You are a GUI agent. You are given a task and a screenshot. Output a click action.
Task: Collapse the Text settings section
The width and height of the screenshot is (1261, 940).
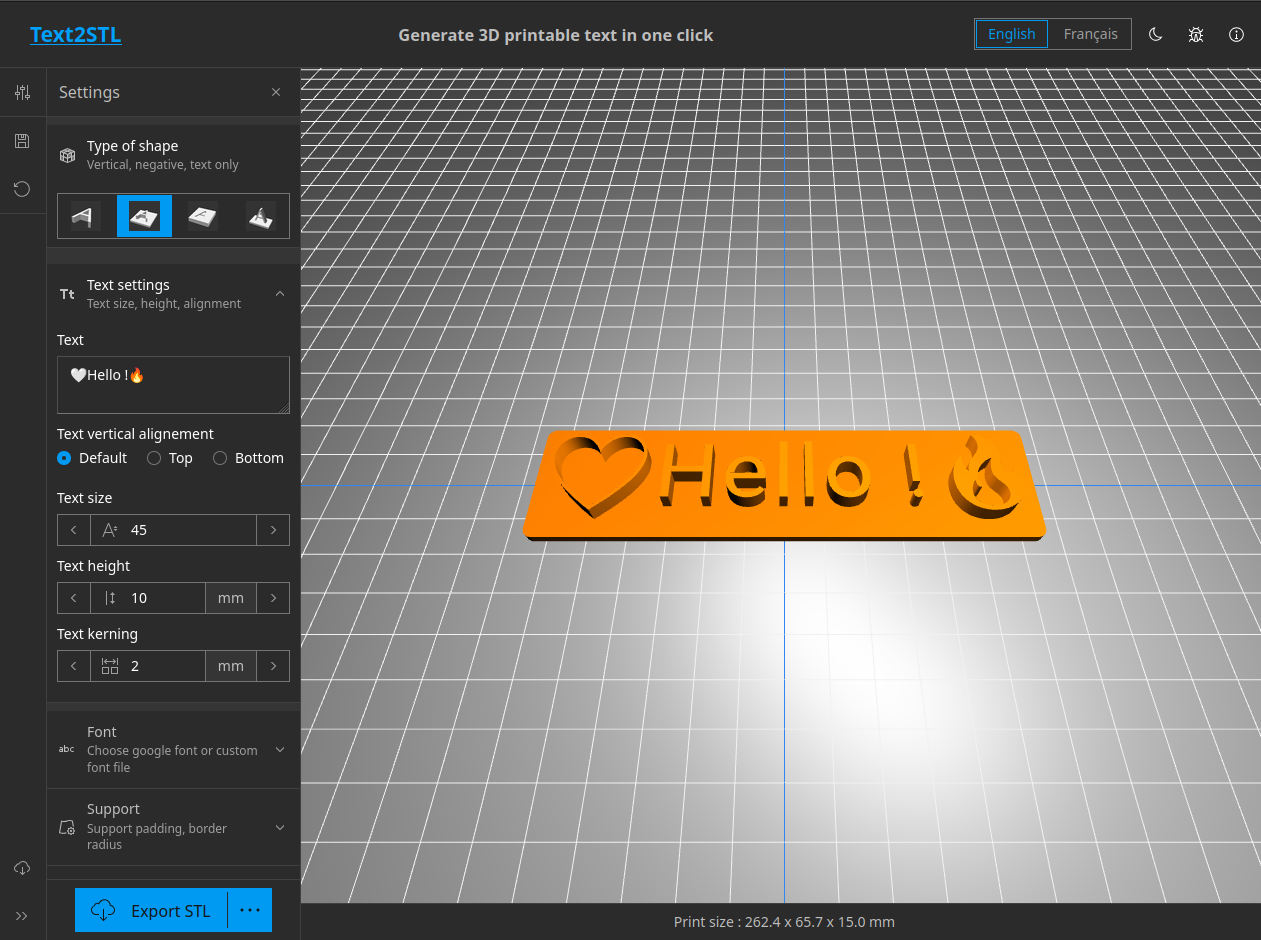280,294
